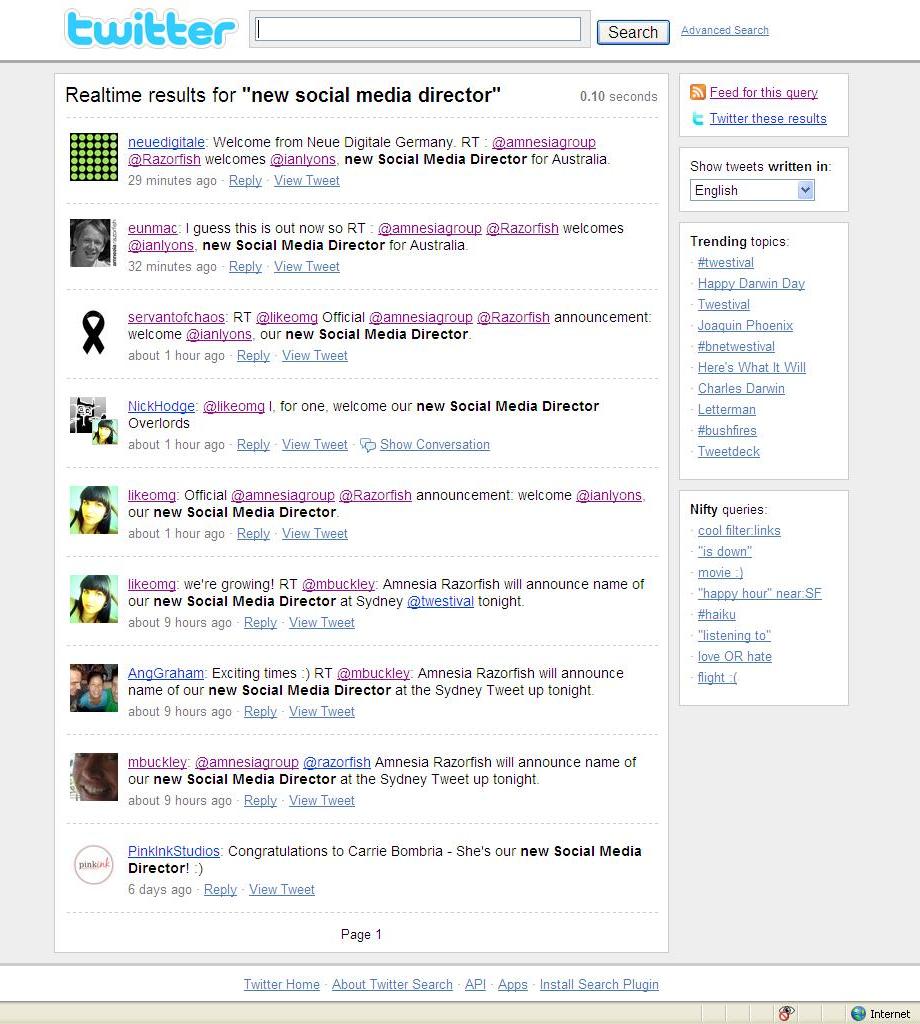Viewport: 920px width, 1024px height.
Task: View NickHodge's tweet
Action: (x=315, y=445)
